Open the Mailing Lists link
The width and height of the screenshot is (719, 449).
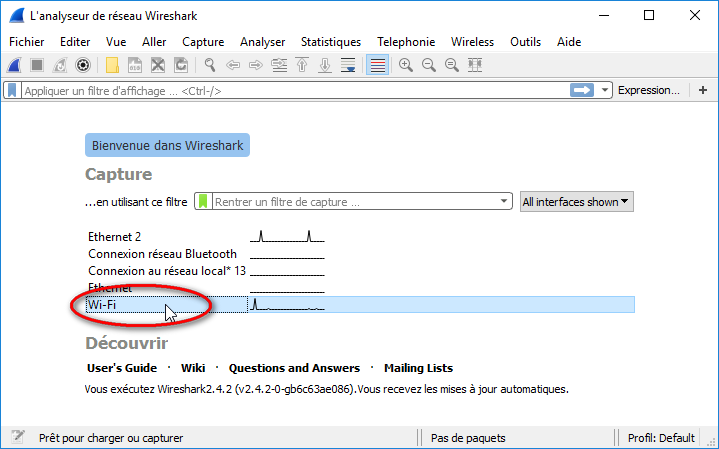pyautogui.click(x=418, y=368)
